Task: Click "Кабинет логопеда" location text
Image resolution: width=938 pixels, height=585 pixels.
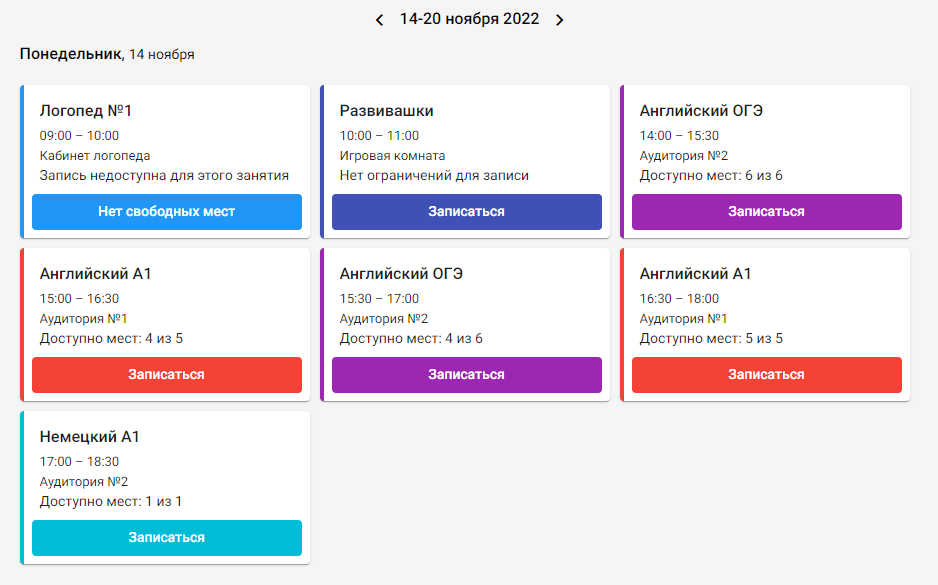Action: coord(95,156)
